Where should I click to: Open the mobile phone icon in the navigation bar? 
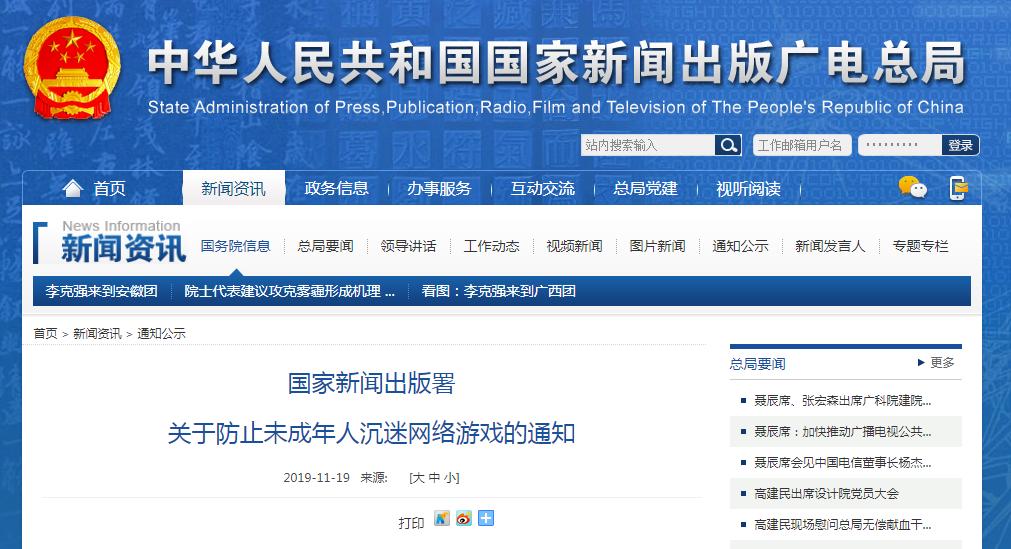tap(959, 188)
